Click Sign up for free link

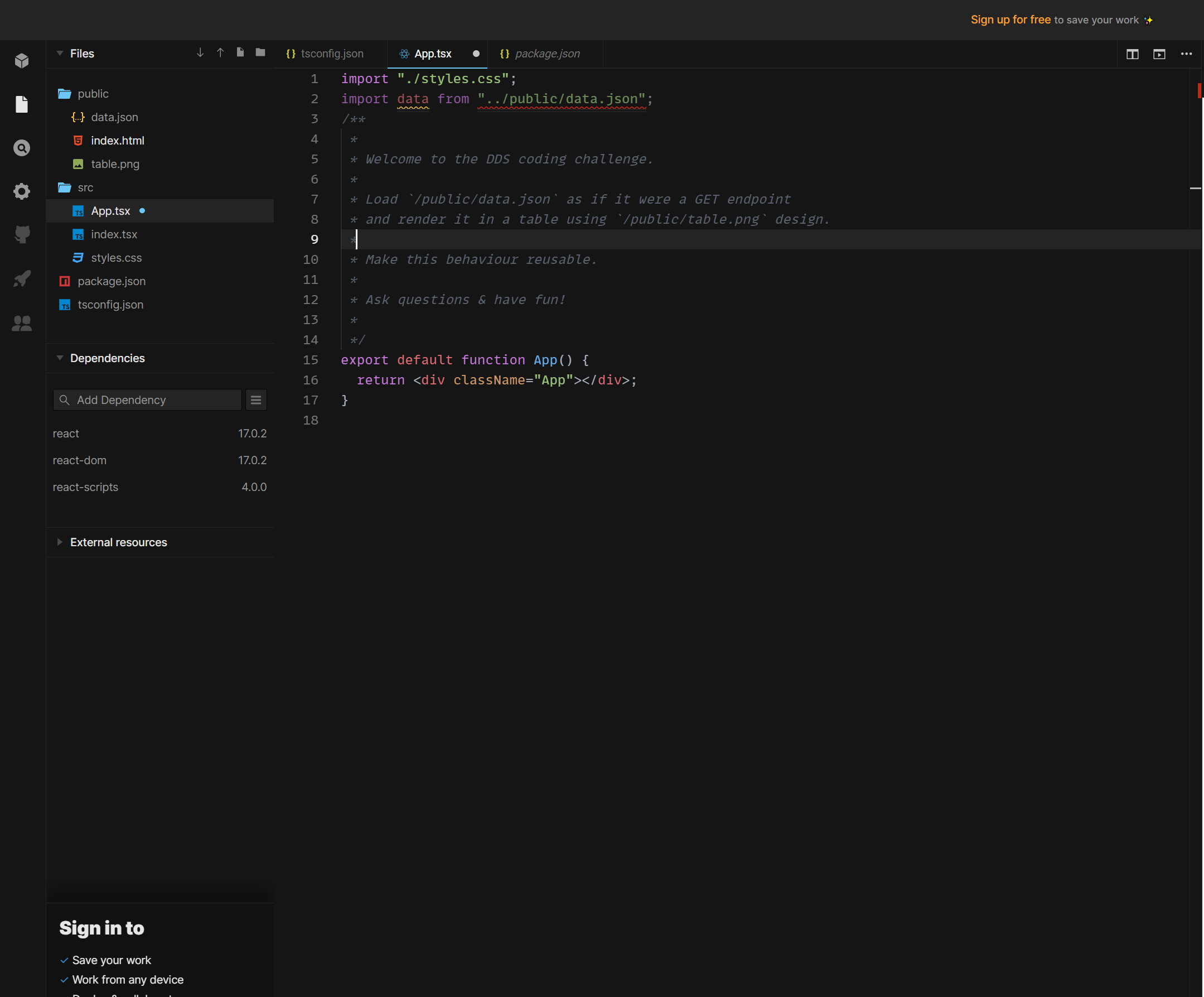[x=1010, y=20]
